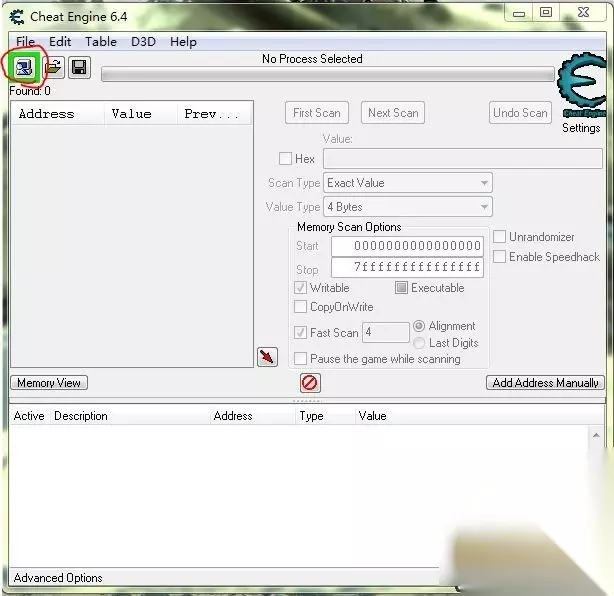Viewport: 614px width, 596px height.
Task: Select the Last Digits radio button
Action: click(x=419, y=343)
